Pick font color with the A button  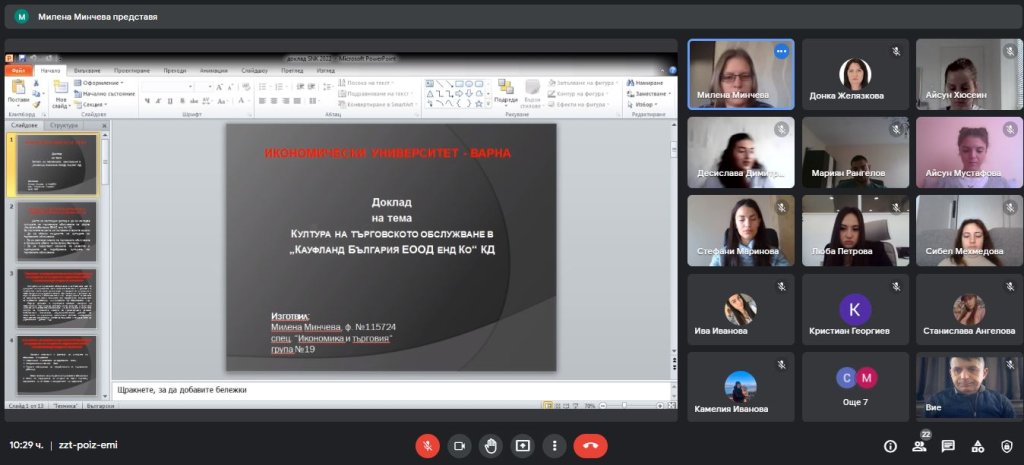[242, 101]
